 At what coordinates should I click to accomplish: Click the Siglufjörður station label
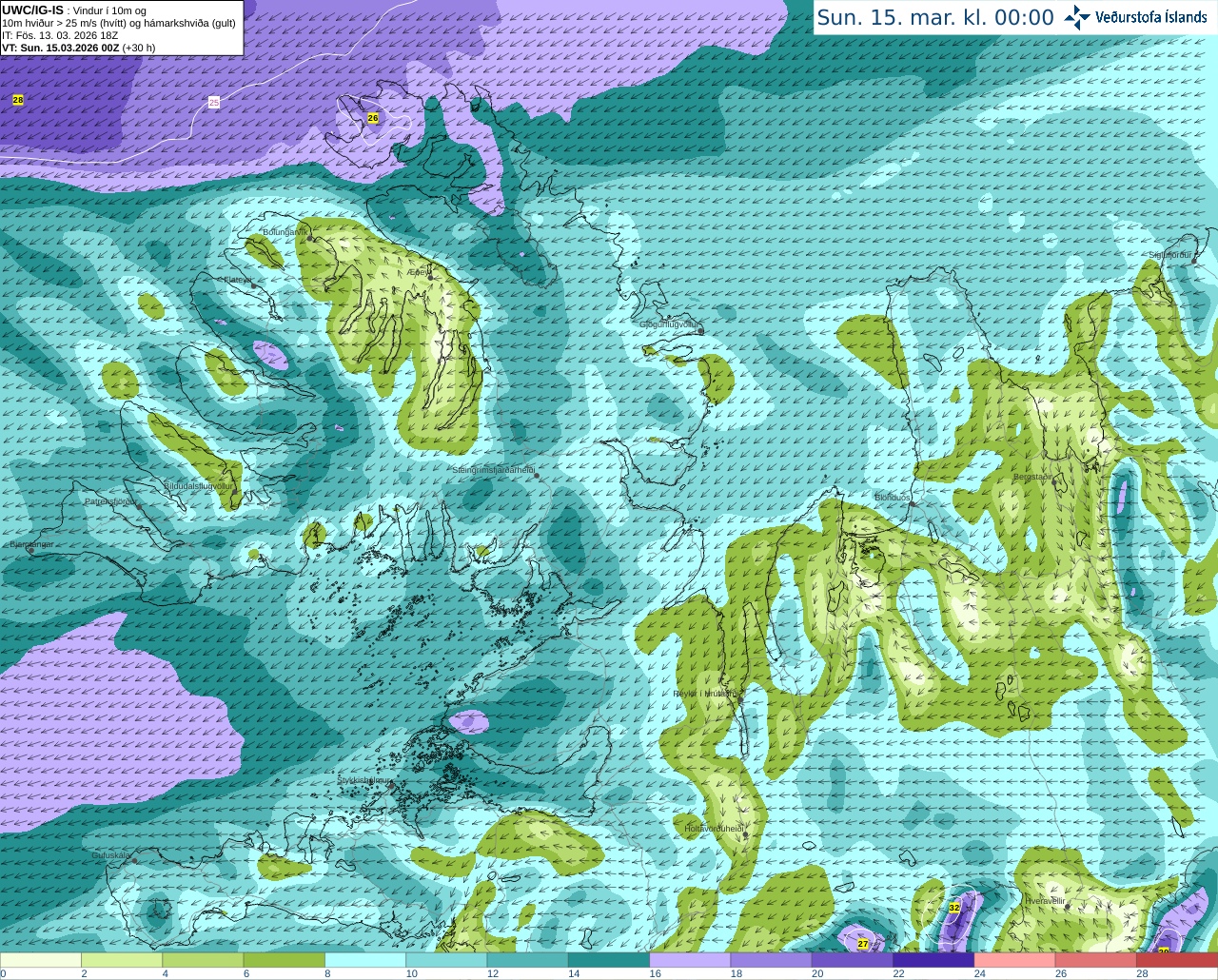[1170, 255]
